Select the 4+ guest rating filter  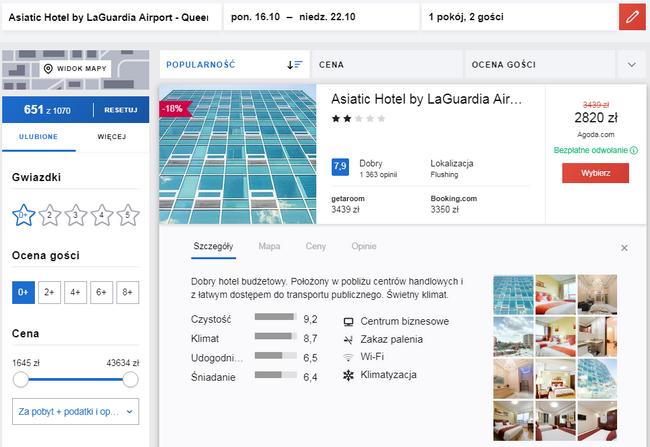click(x=74, y=292)
